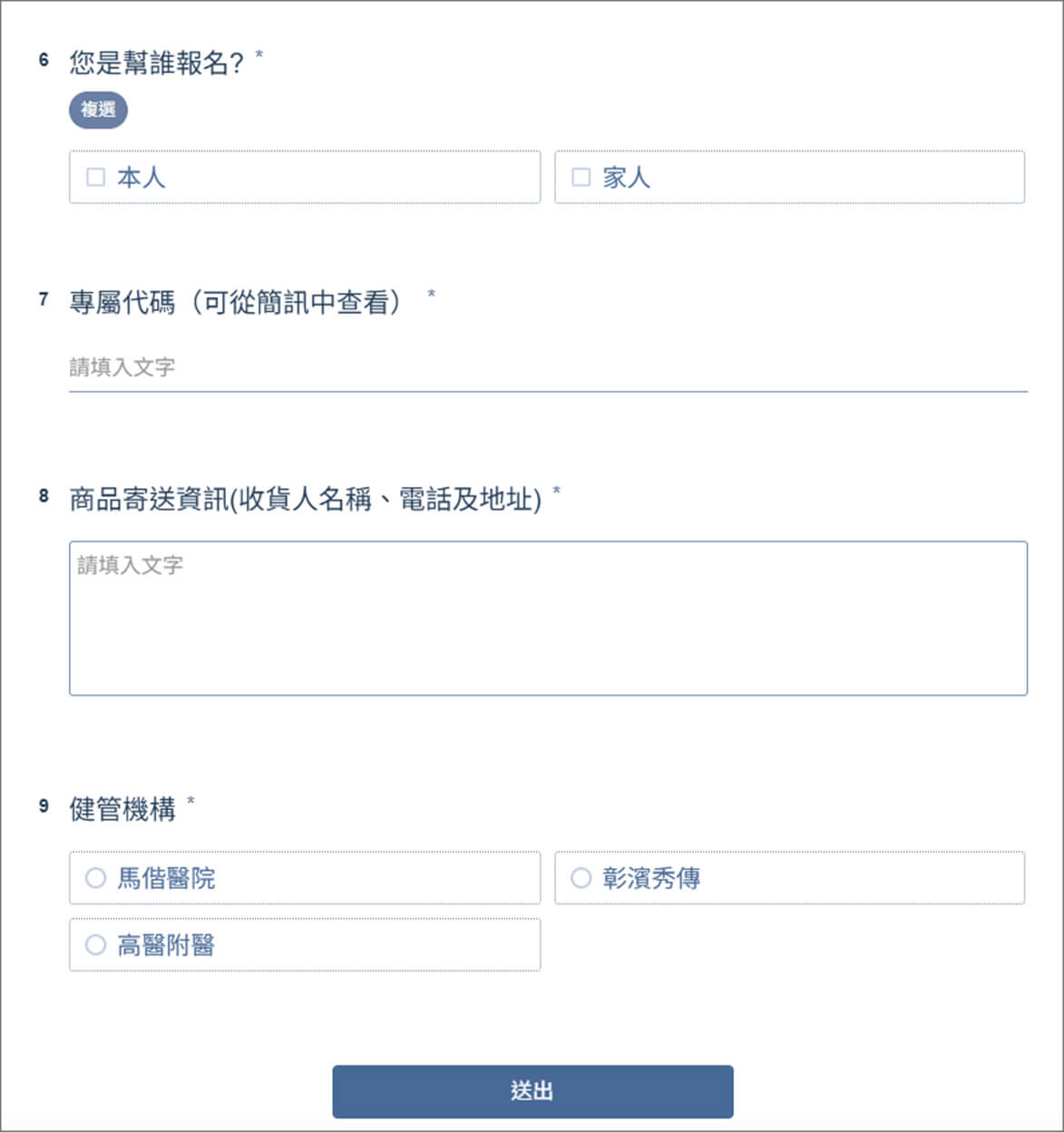Screen dimensions: 1064x1132
Task: Click the 複選 badge
Action: pyautogui.click(x=98, y=110)
